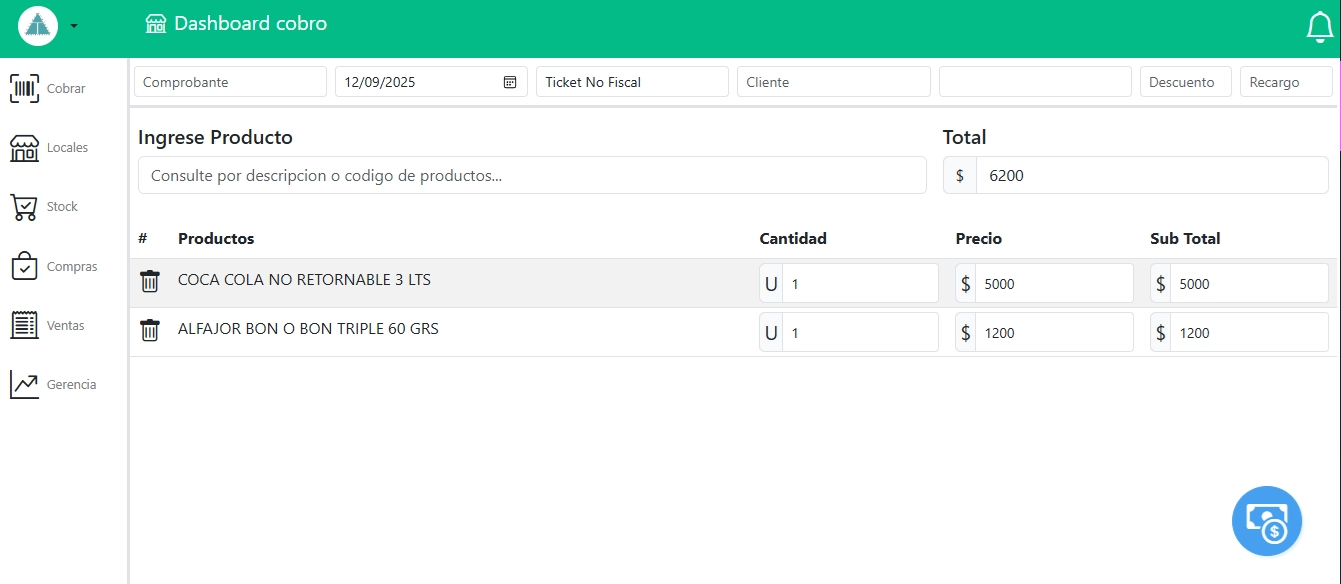1341x584 pixels.
Task: Expand the dropdown arrow beside the logo
Action: tap(74, 26)
